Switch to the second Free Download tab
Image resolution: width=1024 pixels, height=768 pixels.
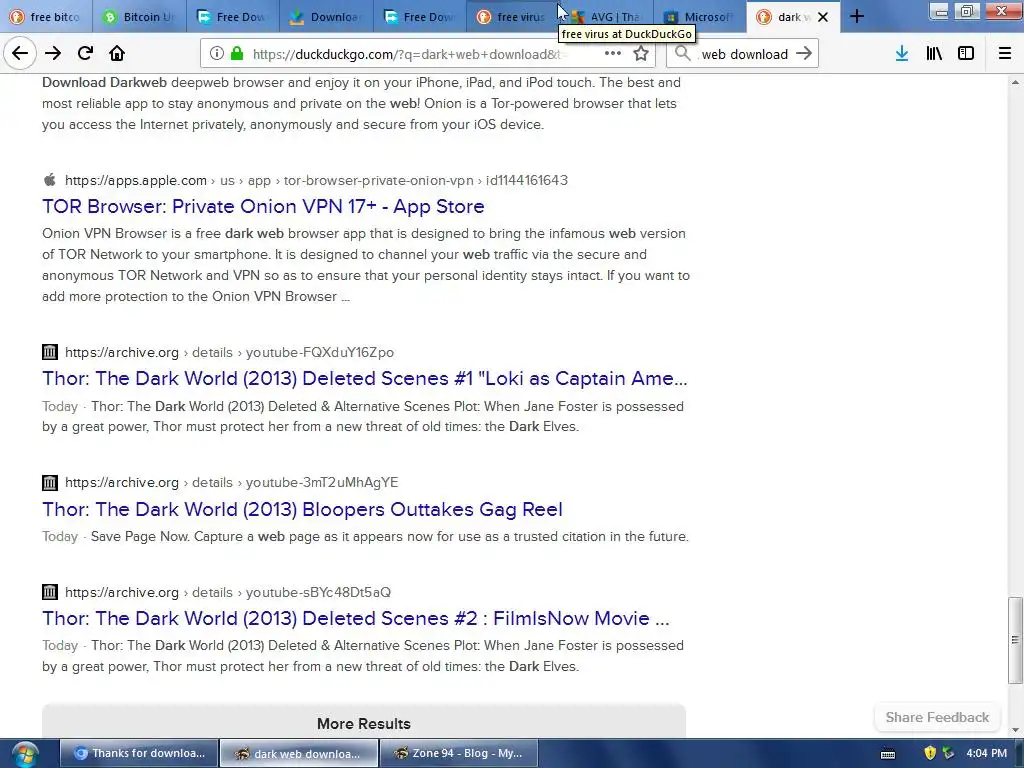click(x=420, y=17)
